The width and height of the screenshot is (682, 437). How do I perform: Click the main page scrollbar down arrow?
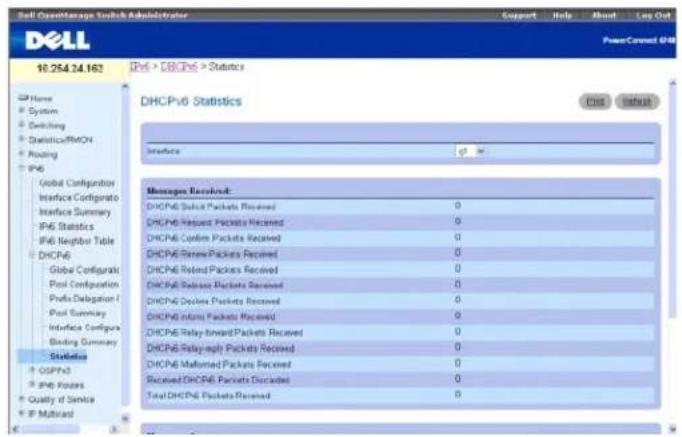(673, 428)
